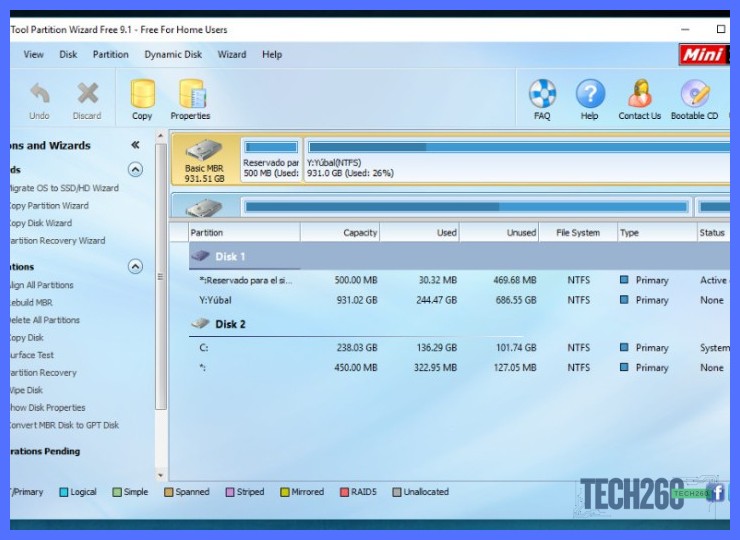This screenshot has height=540, width=740.
Task: Select the Basic MBR 931.51 GB disk icon
Action: (204, 150)
